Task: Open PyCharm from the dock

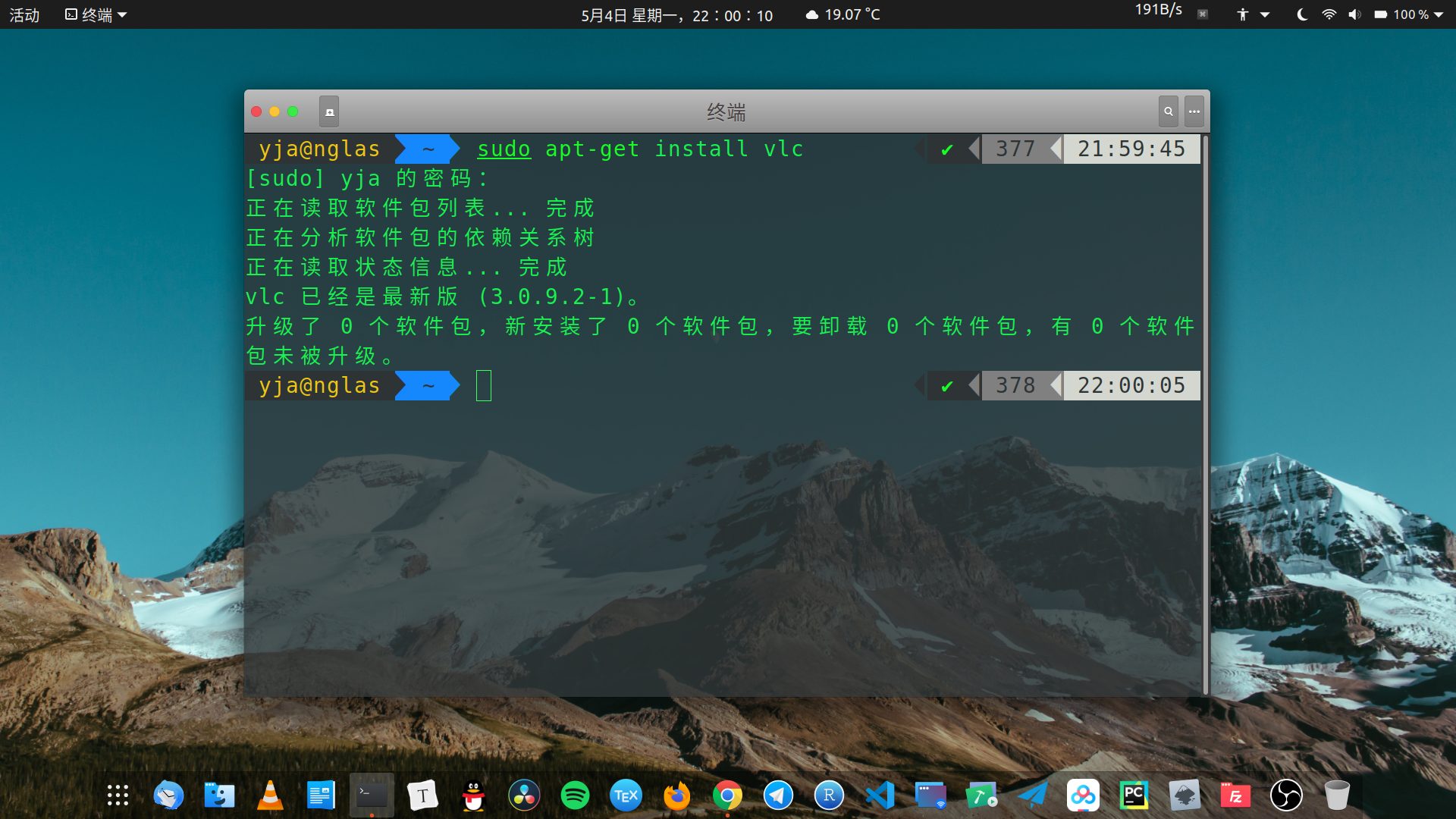Action: pos(1134,795)
